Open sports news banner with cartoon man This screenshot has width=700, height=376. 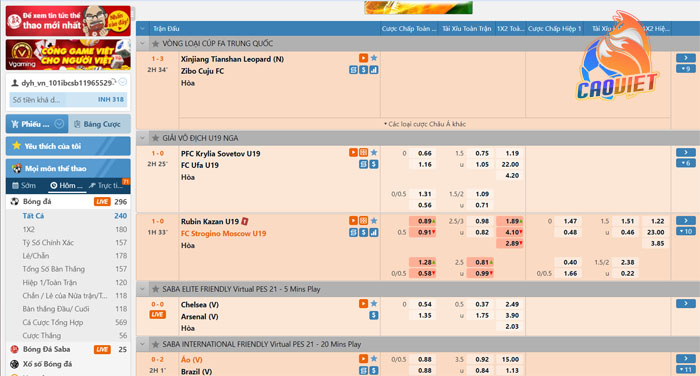click(68, 21)
